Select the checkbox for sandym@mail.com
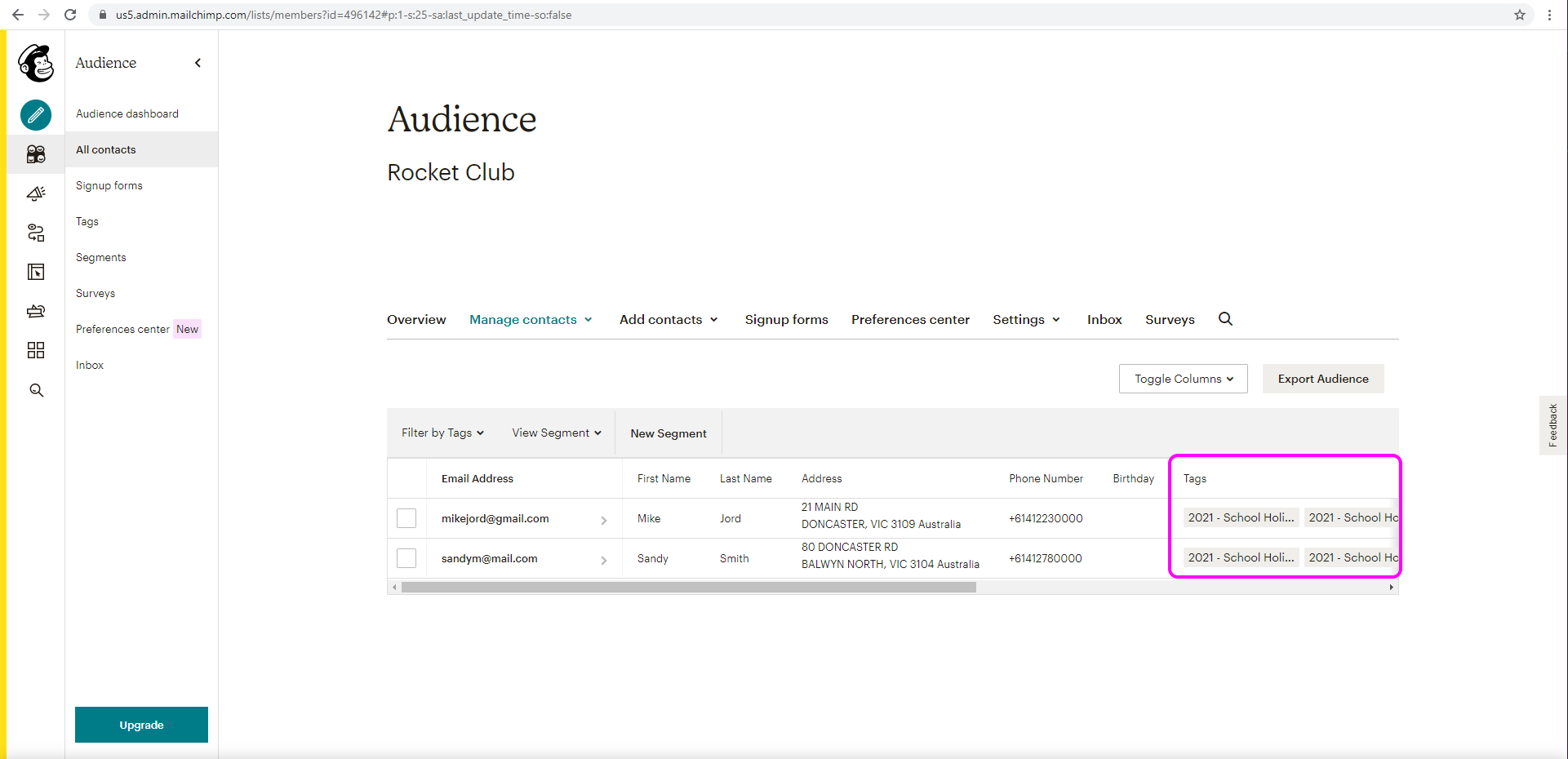 [x=406, y=558]
